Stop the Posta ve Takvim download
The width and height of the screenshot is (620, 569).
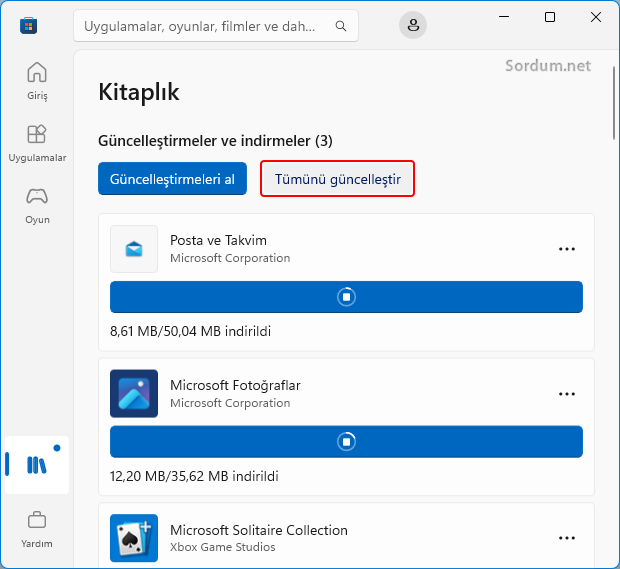pyautogui.click(x=346, y=297)
